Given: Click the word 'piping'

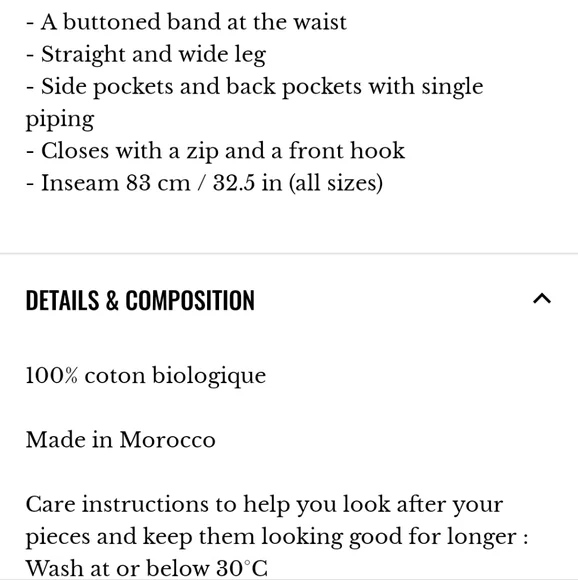Looking at the screenshot, I should 60,120.
